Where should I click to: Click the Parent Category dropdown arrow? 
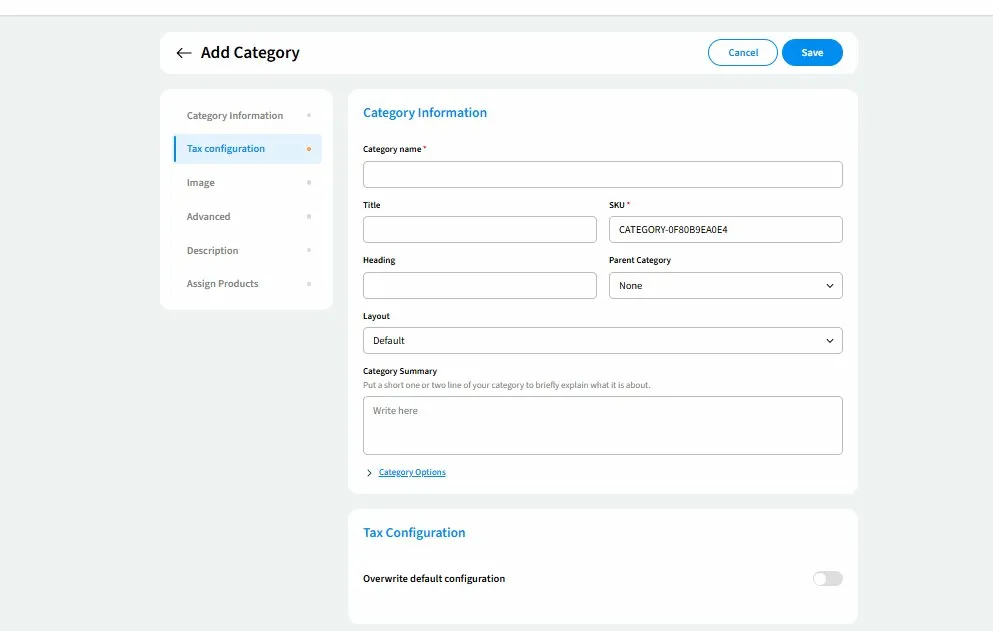(829, 286)
